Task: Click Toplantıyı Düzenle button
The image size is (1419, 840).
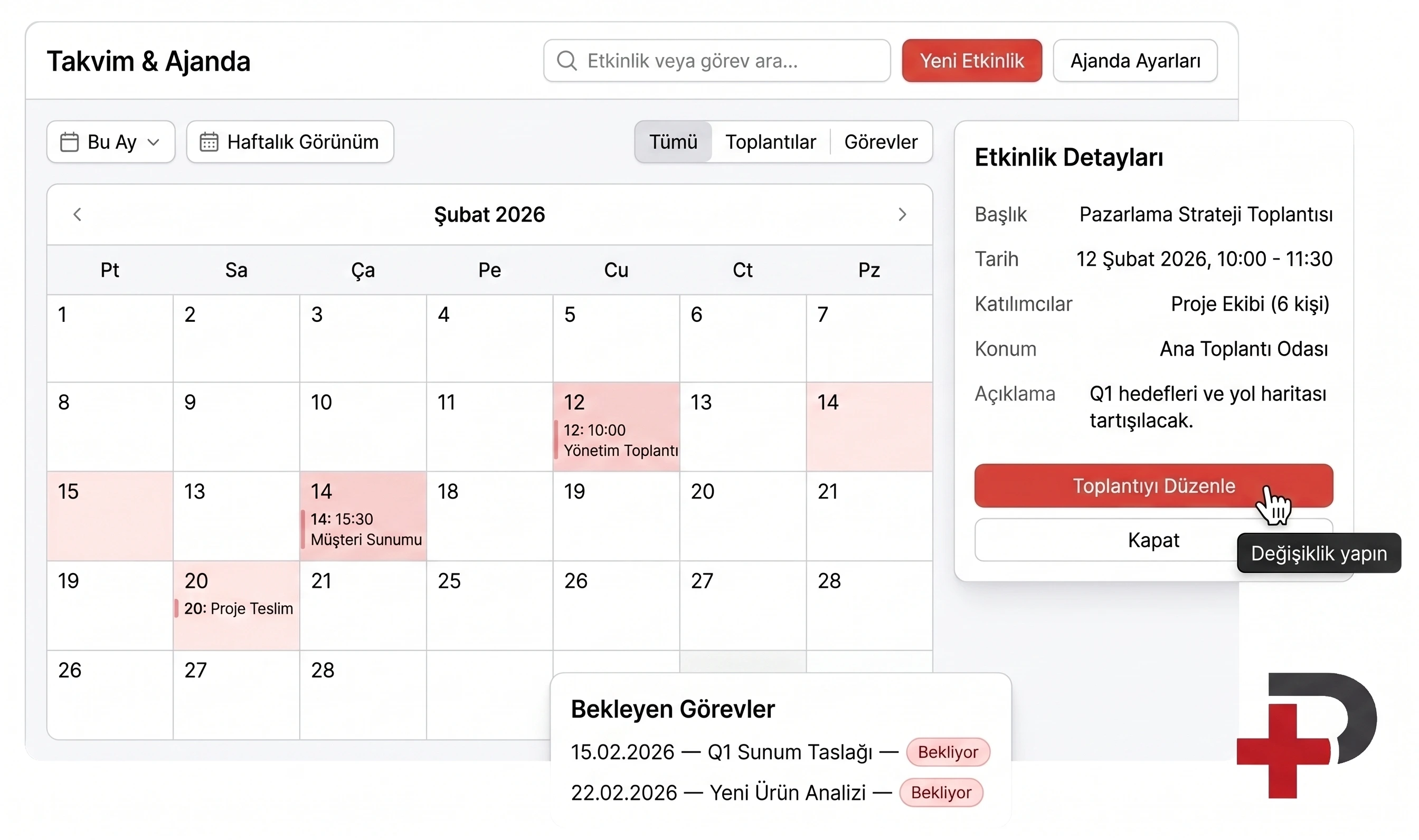Action: coord(1153,485)
